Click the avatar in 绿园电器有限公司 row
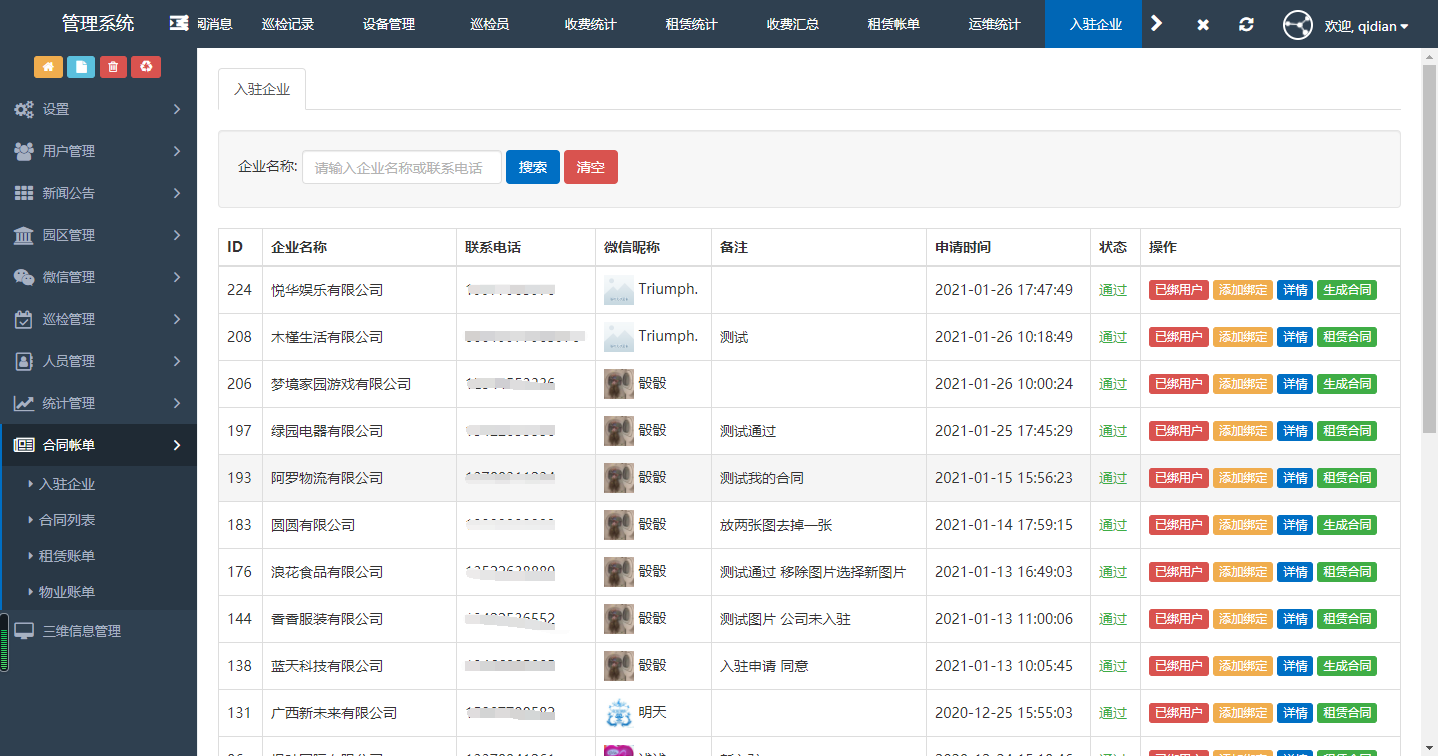This screenshot has height=756, width=1438. pos(619,431)
